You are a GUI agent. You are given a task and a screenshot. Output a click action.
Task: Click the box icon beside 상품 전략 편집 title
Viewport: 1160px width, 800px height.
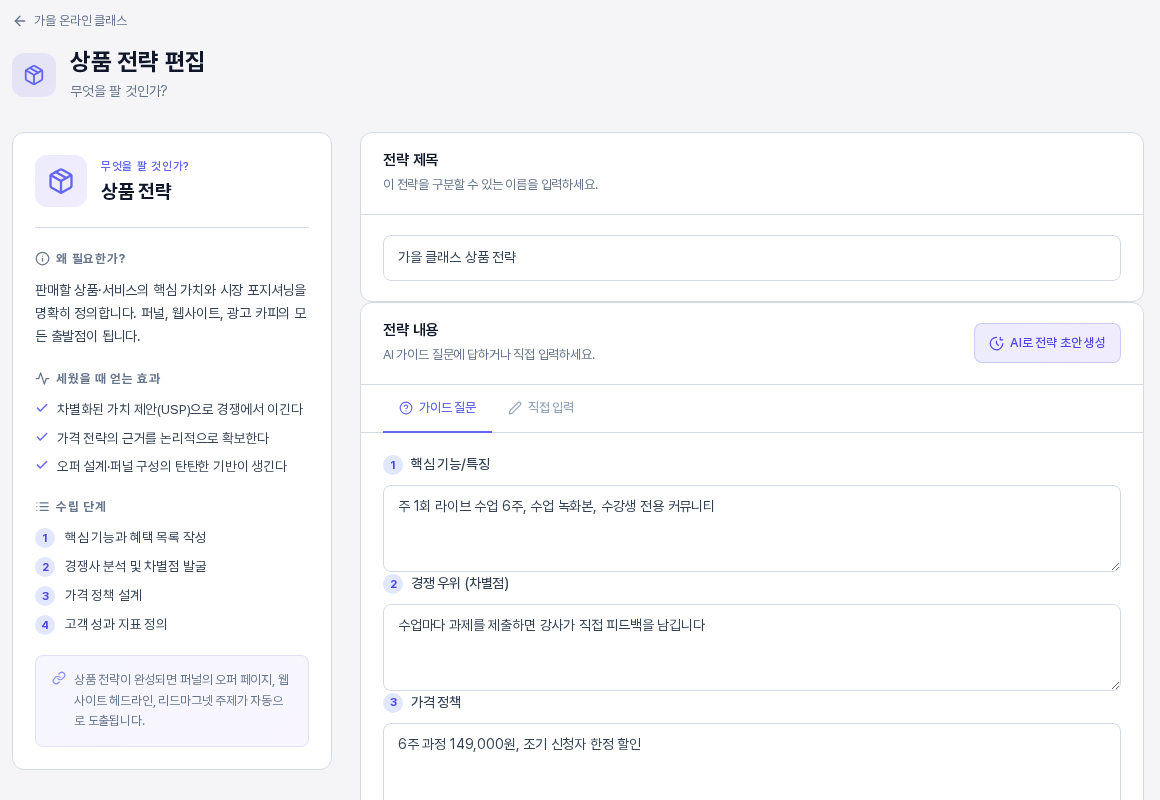(34, 75)
